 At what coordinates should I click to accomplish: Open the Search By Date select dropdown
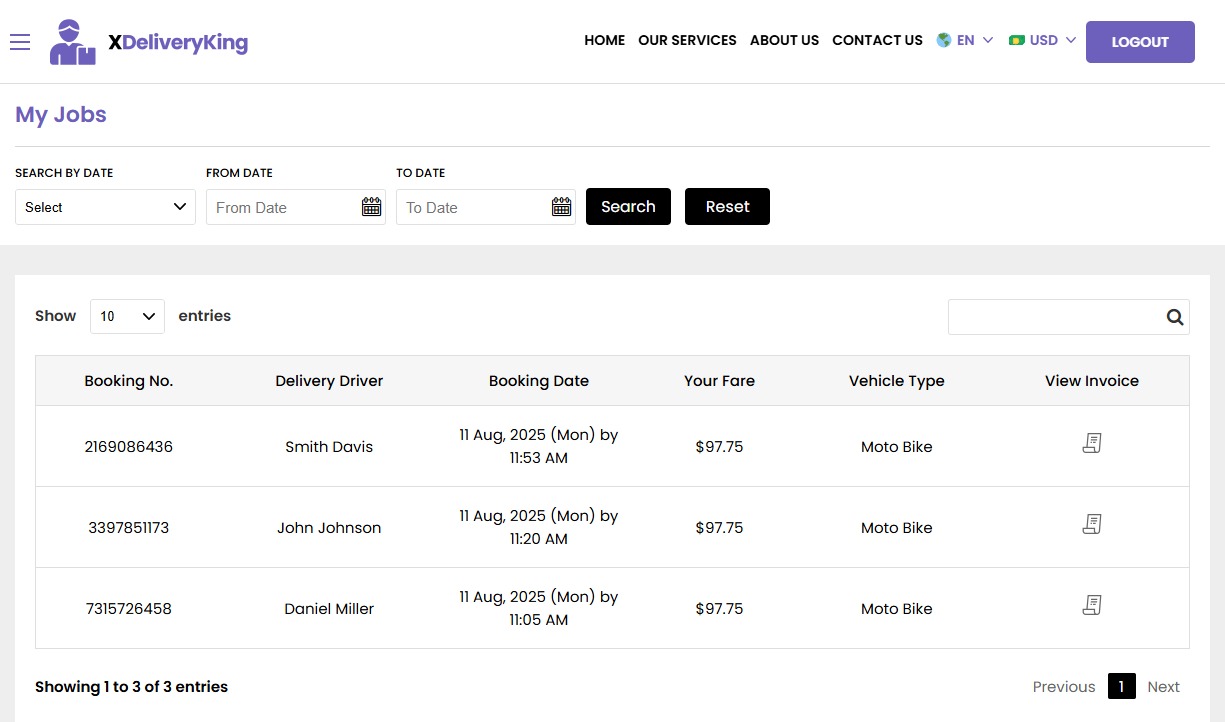click(x=105, y=207)
